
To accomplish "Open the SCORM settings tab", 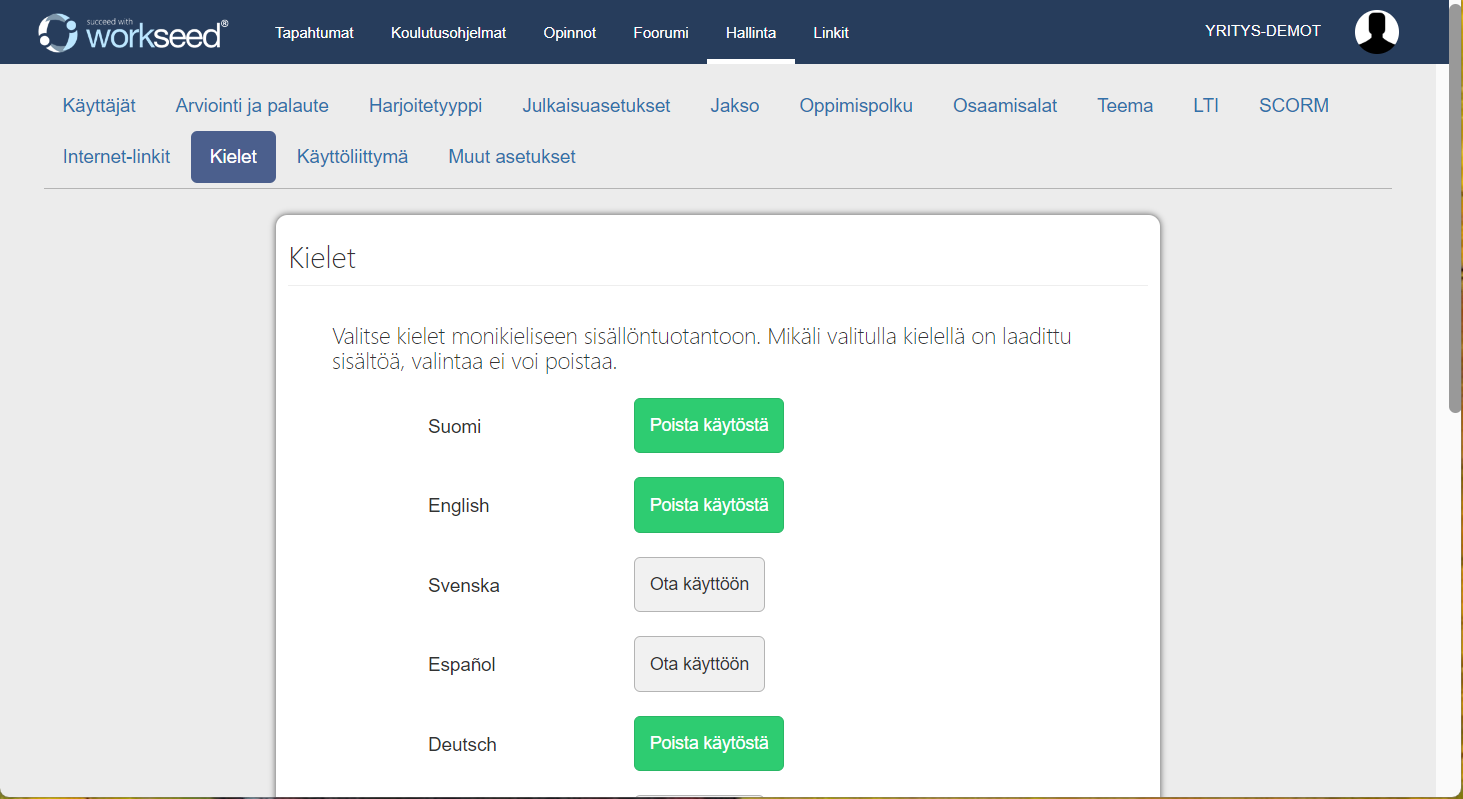I will (x=1293, y=106).
